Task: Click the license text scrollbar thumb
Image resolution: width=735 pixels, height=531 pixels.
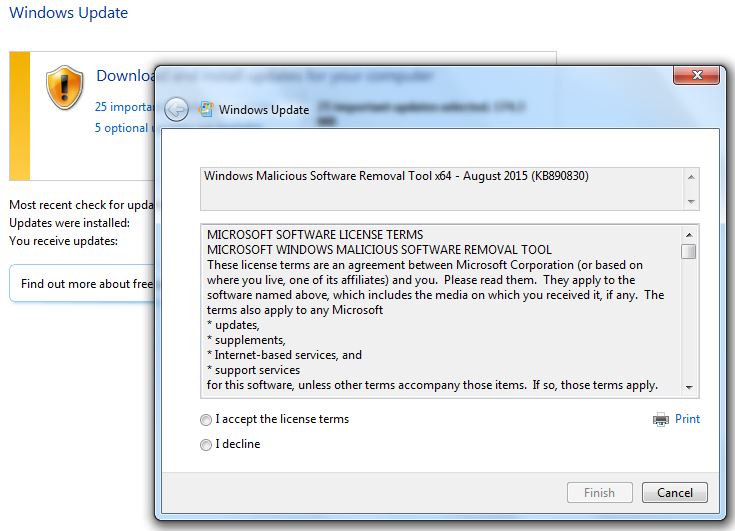Action: (x=689, y=251)
